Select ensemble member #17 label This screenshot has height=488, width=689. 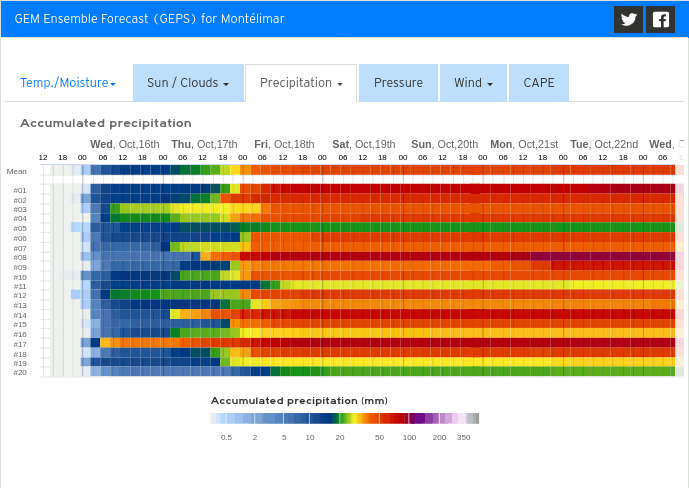click(x=20, y=345)
